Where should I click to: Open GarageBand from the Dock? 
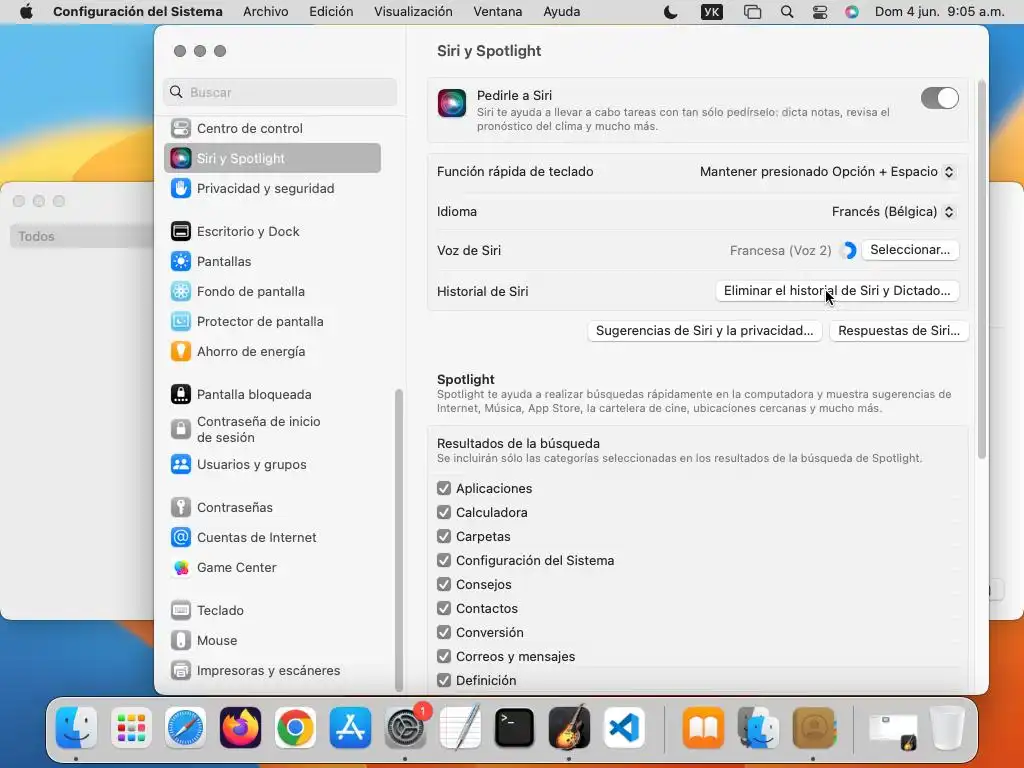pos(569,728)
